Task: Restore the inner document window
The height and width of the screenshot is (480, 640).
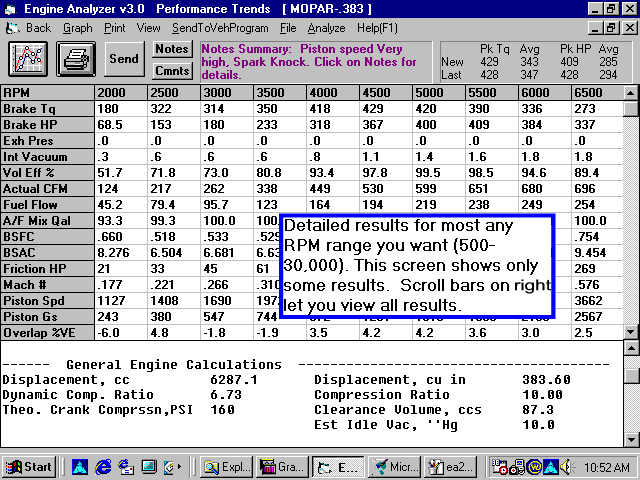Action: pyautogui.click(x=611, y=28)
